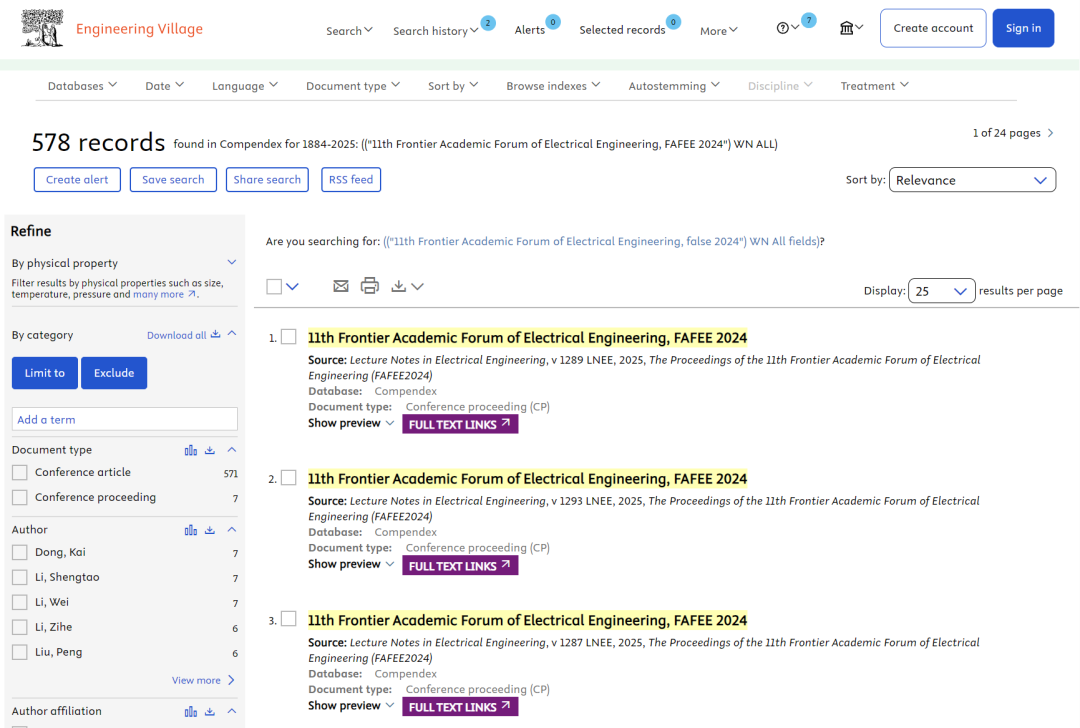Open the Search history menu
The height and width of the screenshot is (728, 1080).
pos(435,30)
